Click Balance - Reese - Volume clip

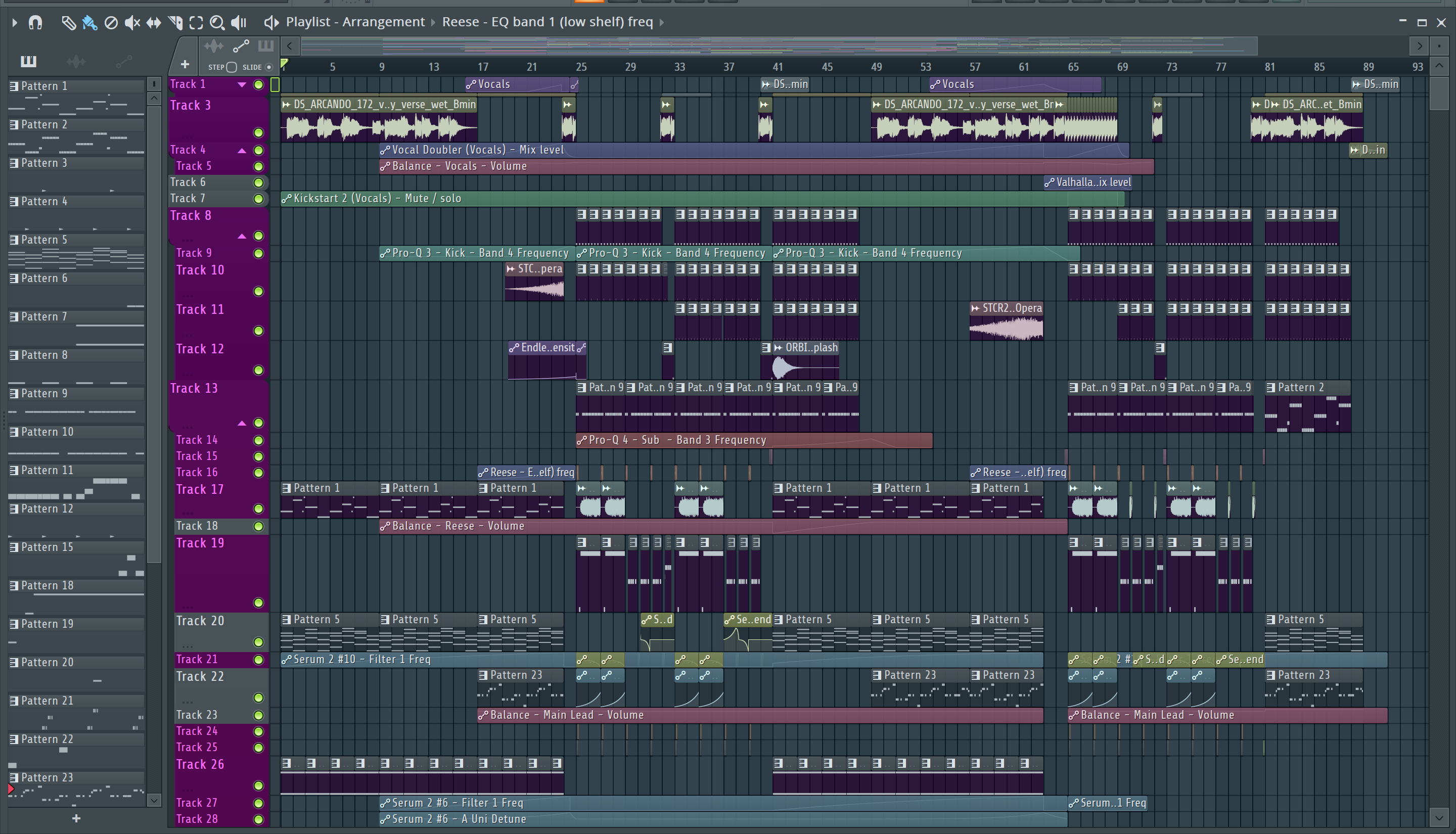(x=723, y=526)
